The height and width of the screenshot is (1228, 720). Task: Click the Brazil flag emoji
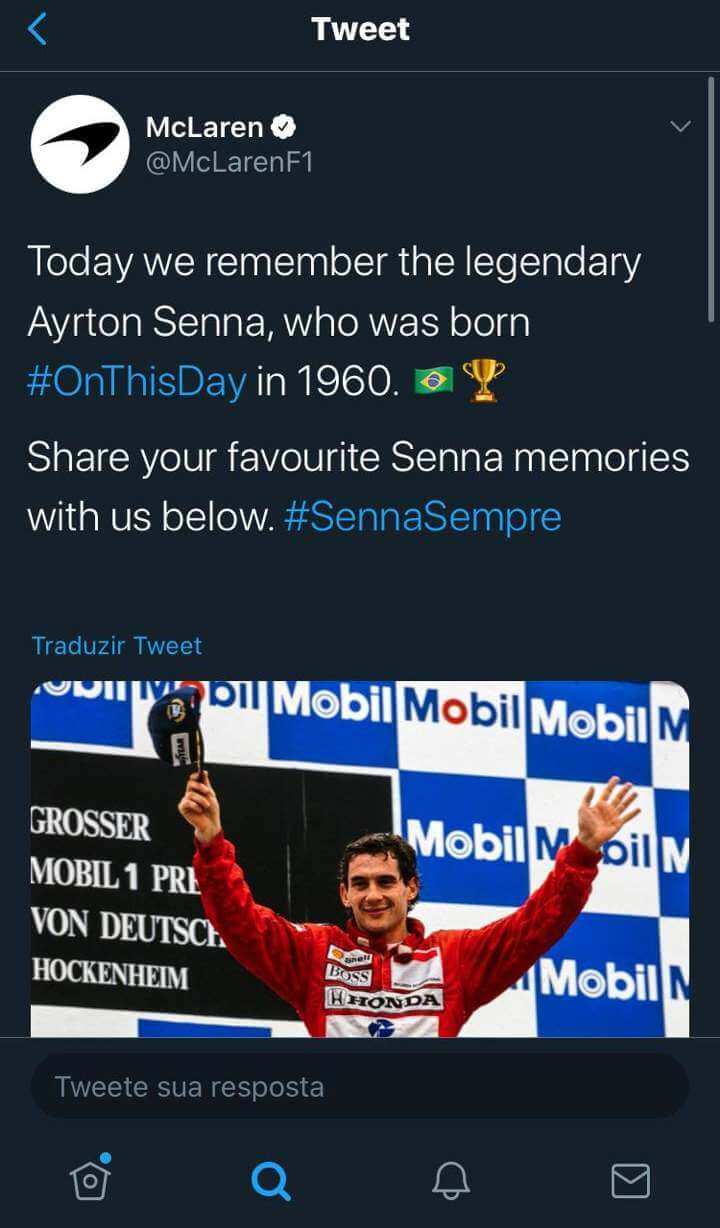(434, 381)
